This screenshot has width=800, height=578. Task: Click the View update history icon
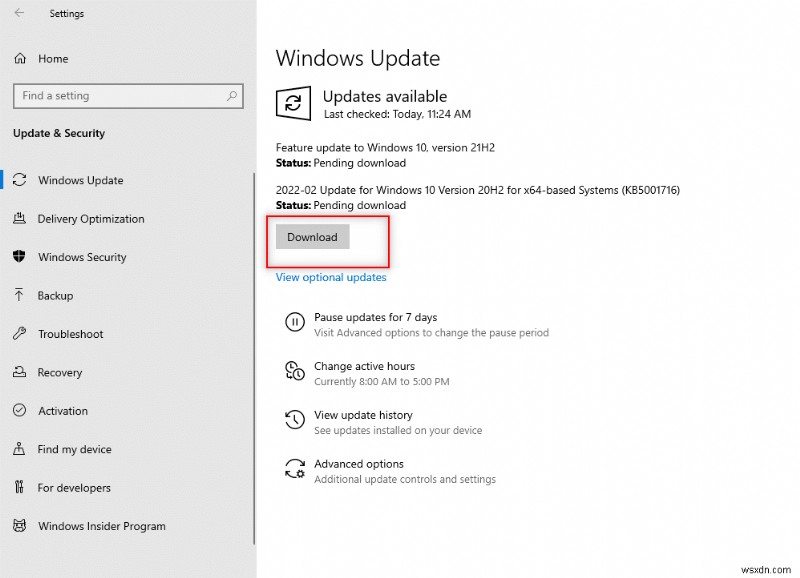click(295, 421)
